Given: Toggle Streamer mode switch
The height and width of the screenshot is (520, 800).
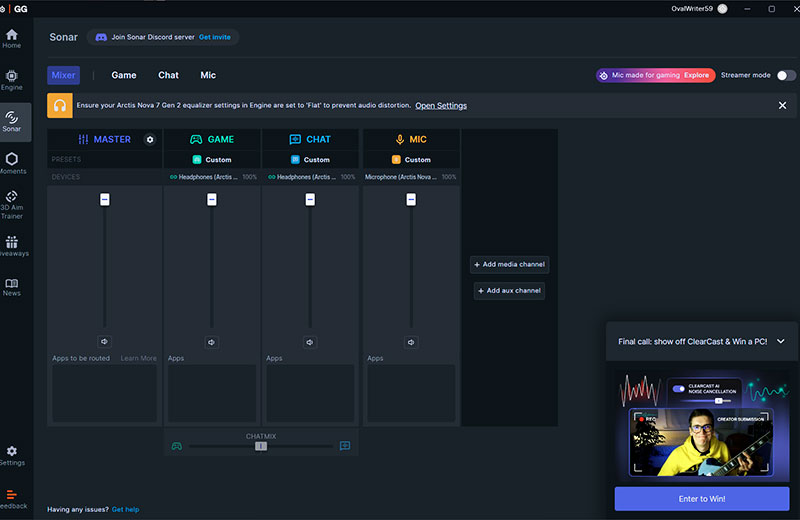Looking at the screenshot, I should tap(786, 75).
